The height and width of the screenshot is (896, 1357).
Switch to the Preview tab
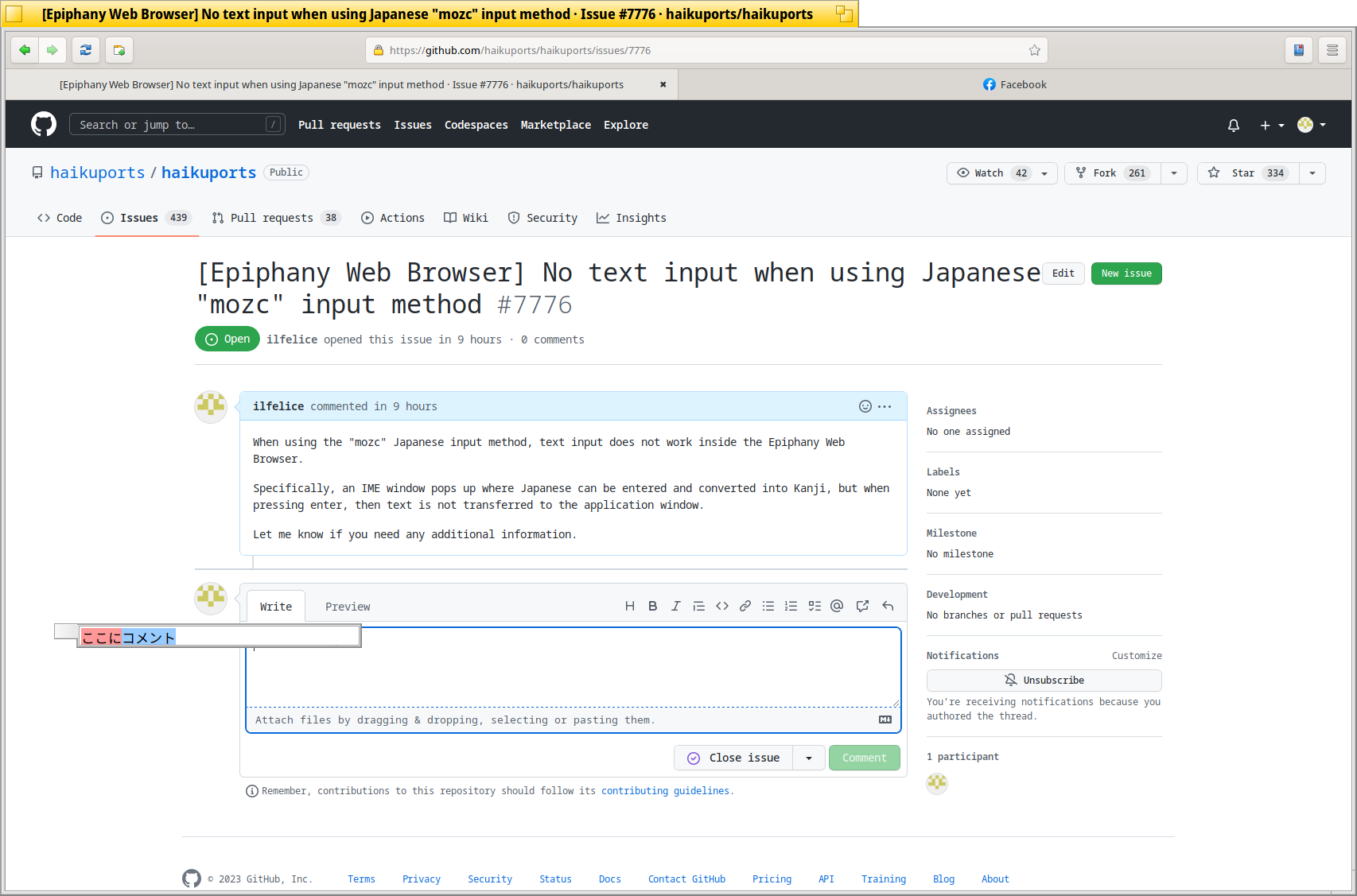348,606
